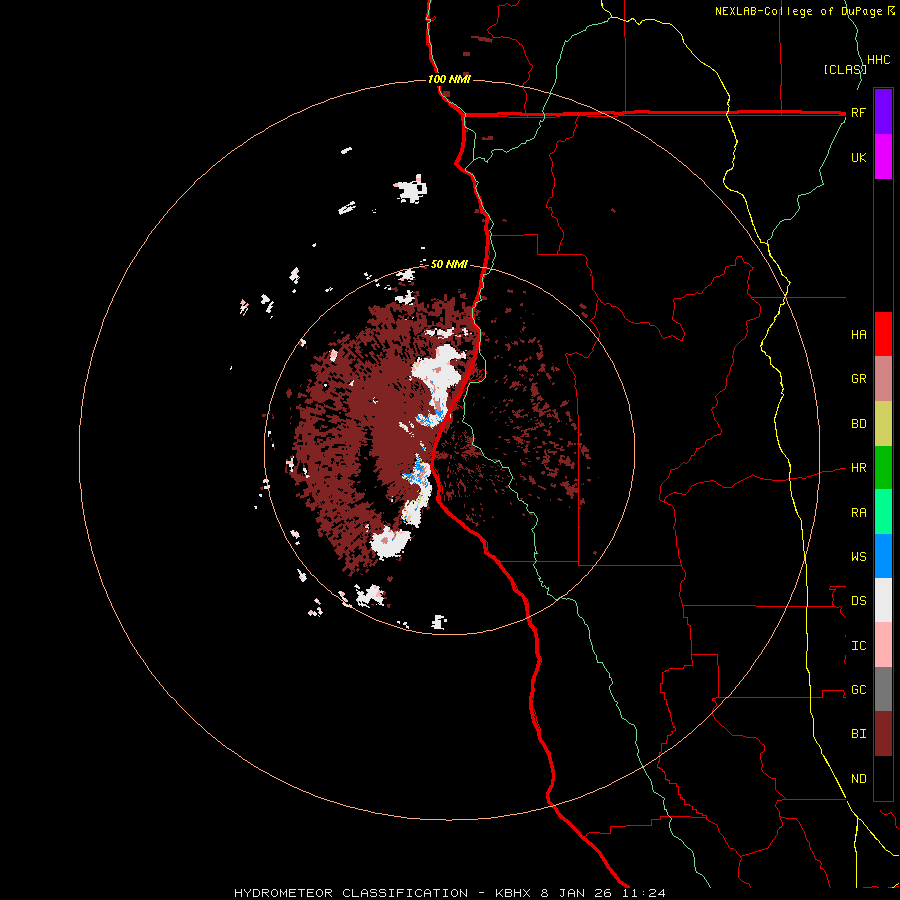Click the WS legend label
This screenshot has width=900, height=900.
(x=858, y=556)
